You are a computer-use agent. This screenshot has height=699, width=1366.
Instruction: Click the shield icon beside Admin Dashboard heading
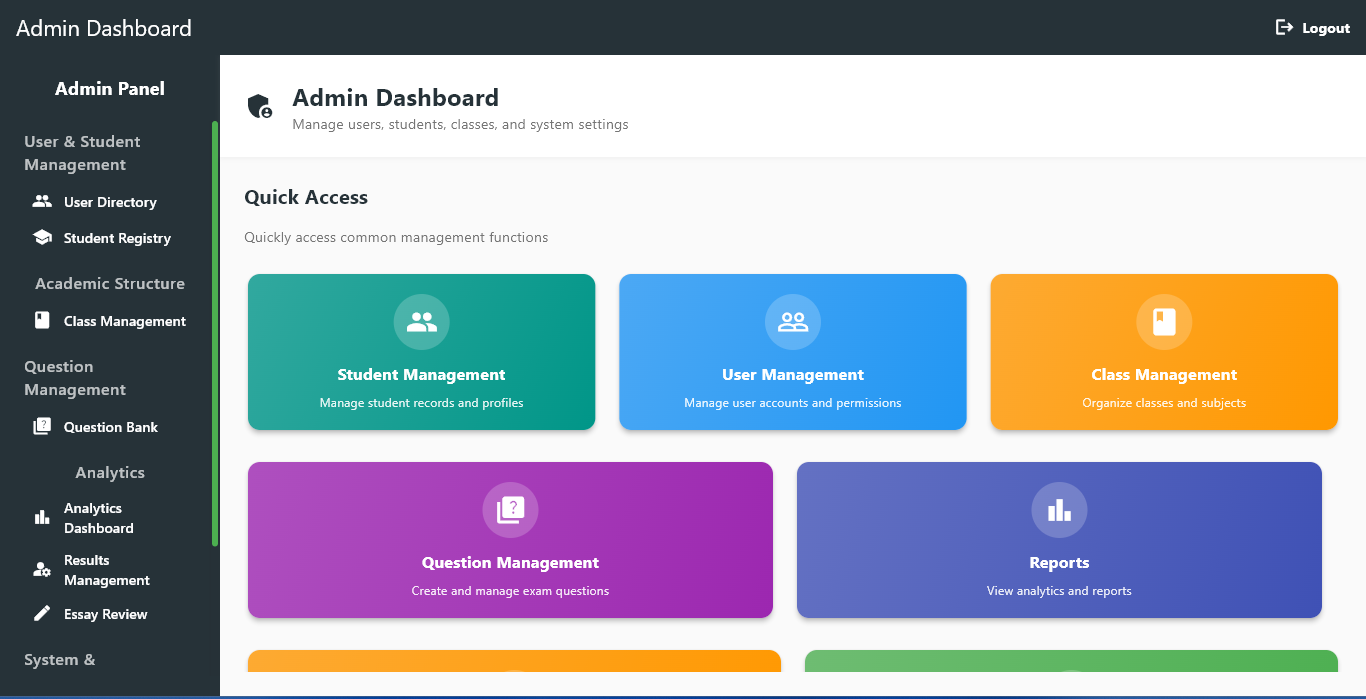(x=259, y=105)
